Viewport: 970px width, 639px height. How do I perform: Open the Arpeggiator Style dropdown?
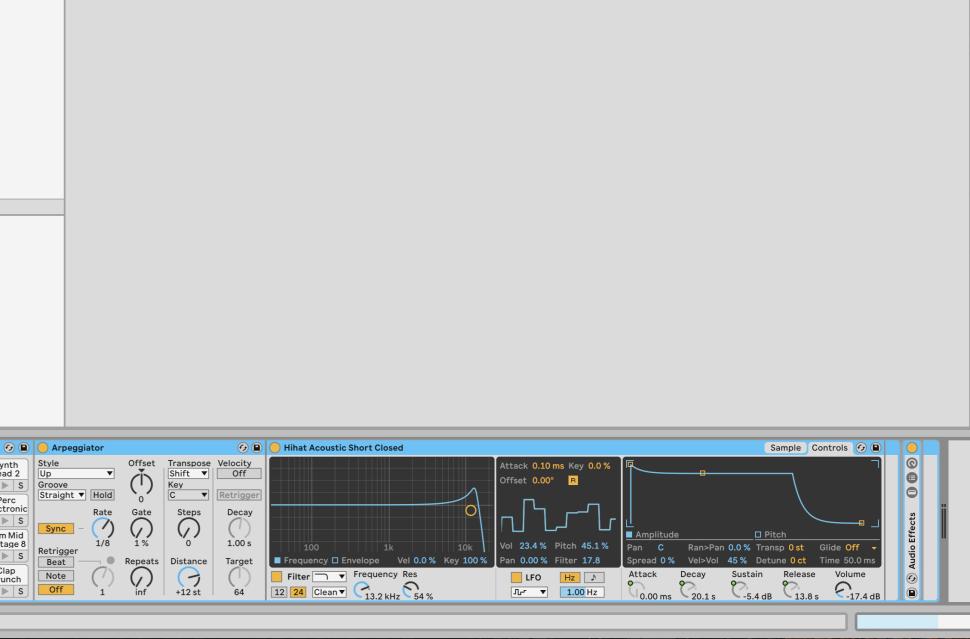[76, 474]
